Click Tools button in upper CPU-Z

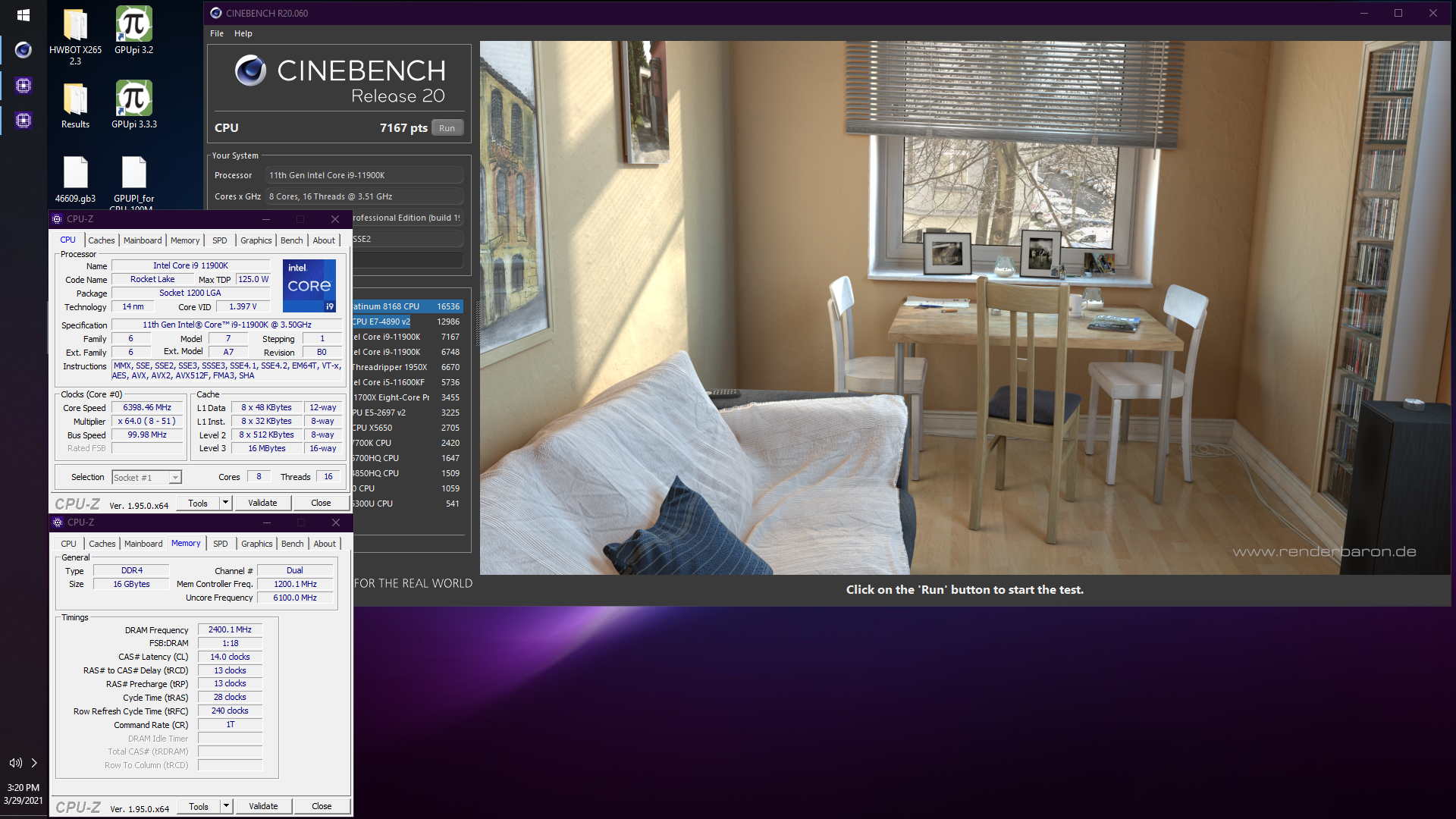[x=198, y=503]
